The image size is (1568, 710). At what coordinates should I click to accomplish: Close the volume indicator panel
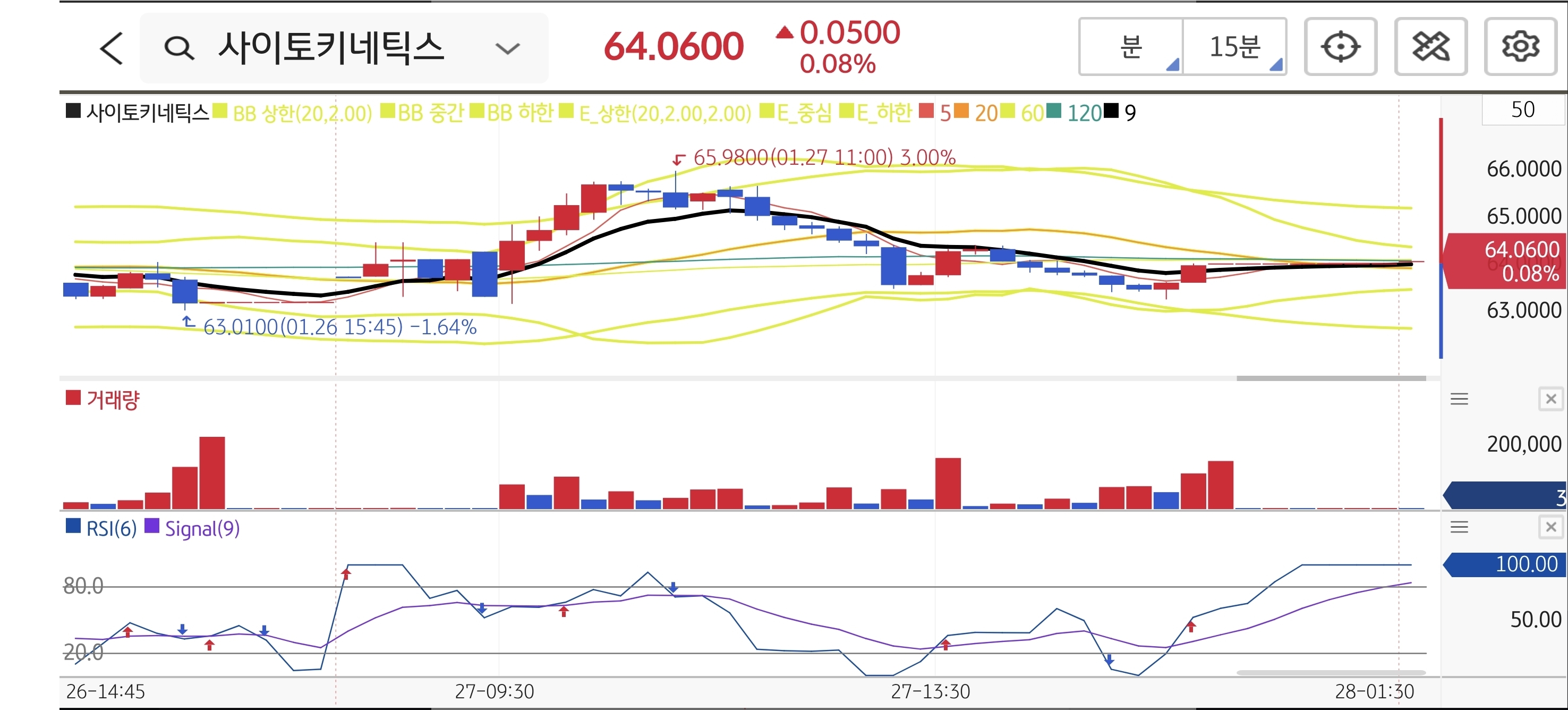point(1550,400)
